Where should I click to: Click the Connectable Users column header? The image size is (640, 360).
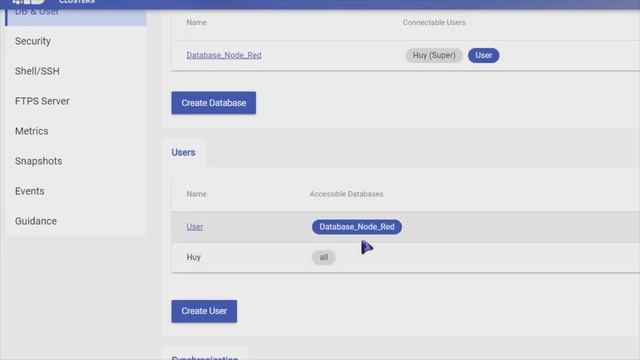tap(434, 22)
